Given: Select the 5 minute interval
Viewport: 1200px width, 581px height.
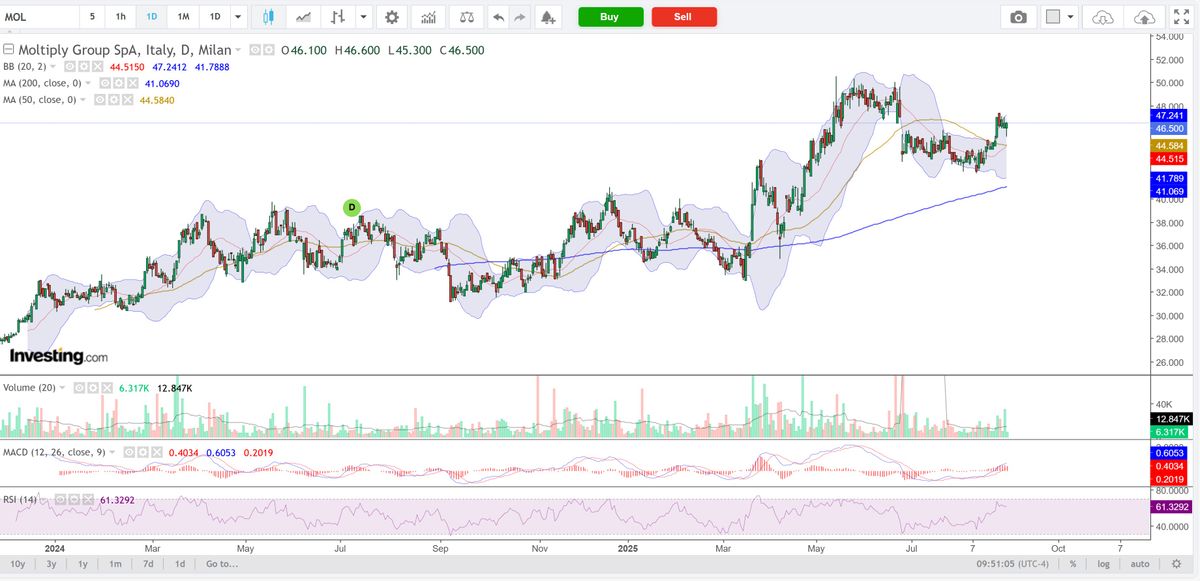Looking at the screenshot, I should [x=93, y=17].
